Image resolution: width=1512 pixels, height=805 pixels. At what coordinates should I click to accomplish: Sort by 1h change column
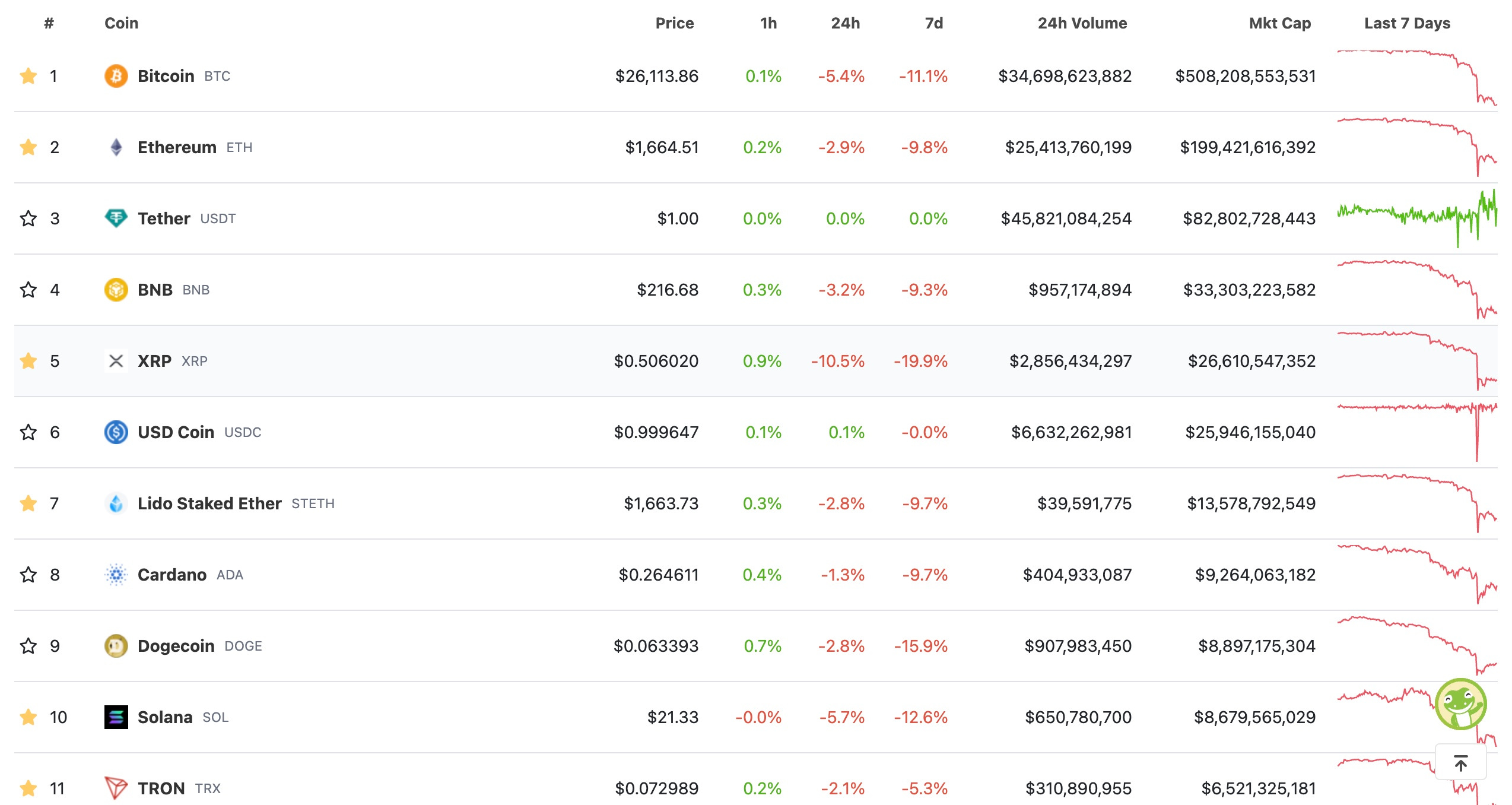tap(768, 23)
